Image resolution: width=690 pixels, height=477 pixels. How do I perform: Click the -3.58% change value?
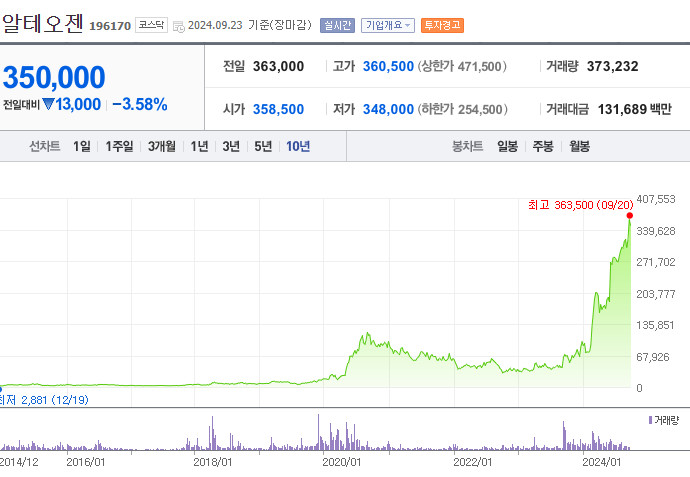tap(139, 104)
